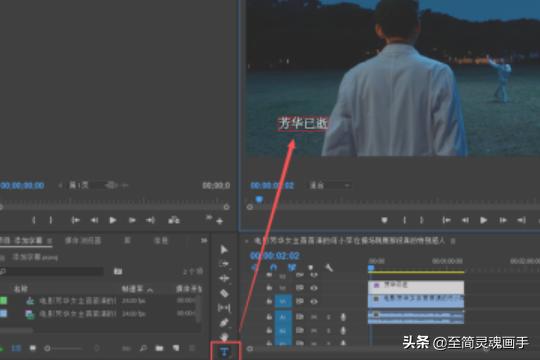Open Project panel menu icon
Image resolution: width=540 pixels, height=360 pixels.
[50, 240]
